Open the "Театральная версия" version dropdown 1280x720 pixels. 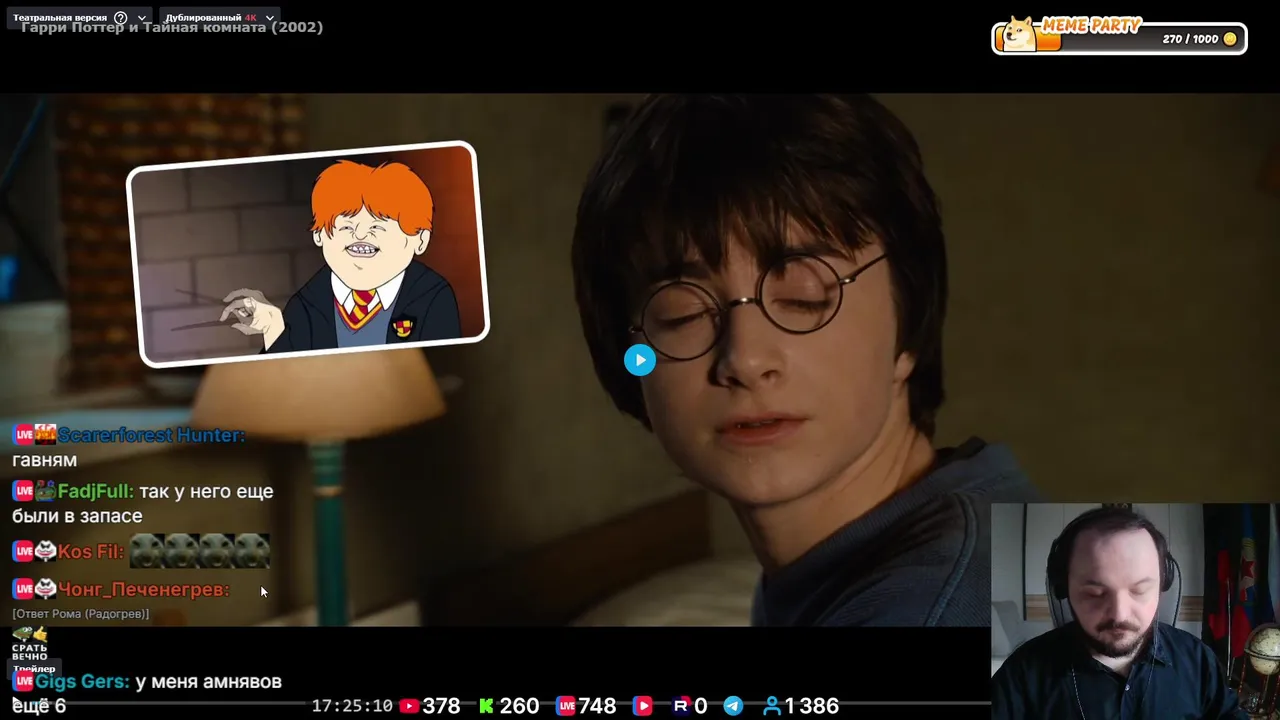coord(80,18)
